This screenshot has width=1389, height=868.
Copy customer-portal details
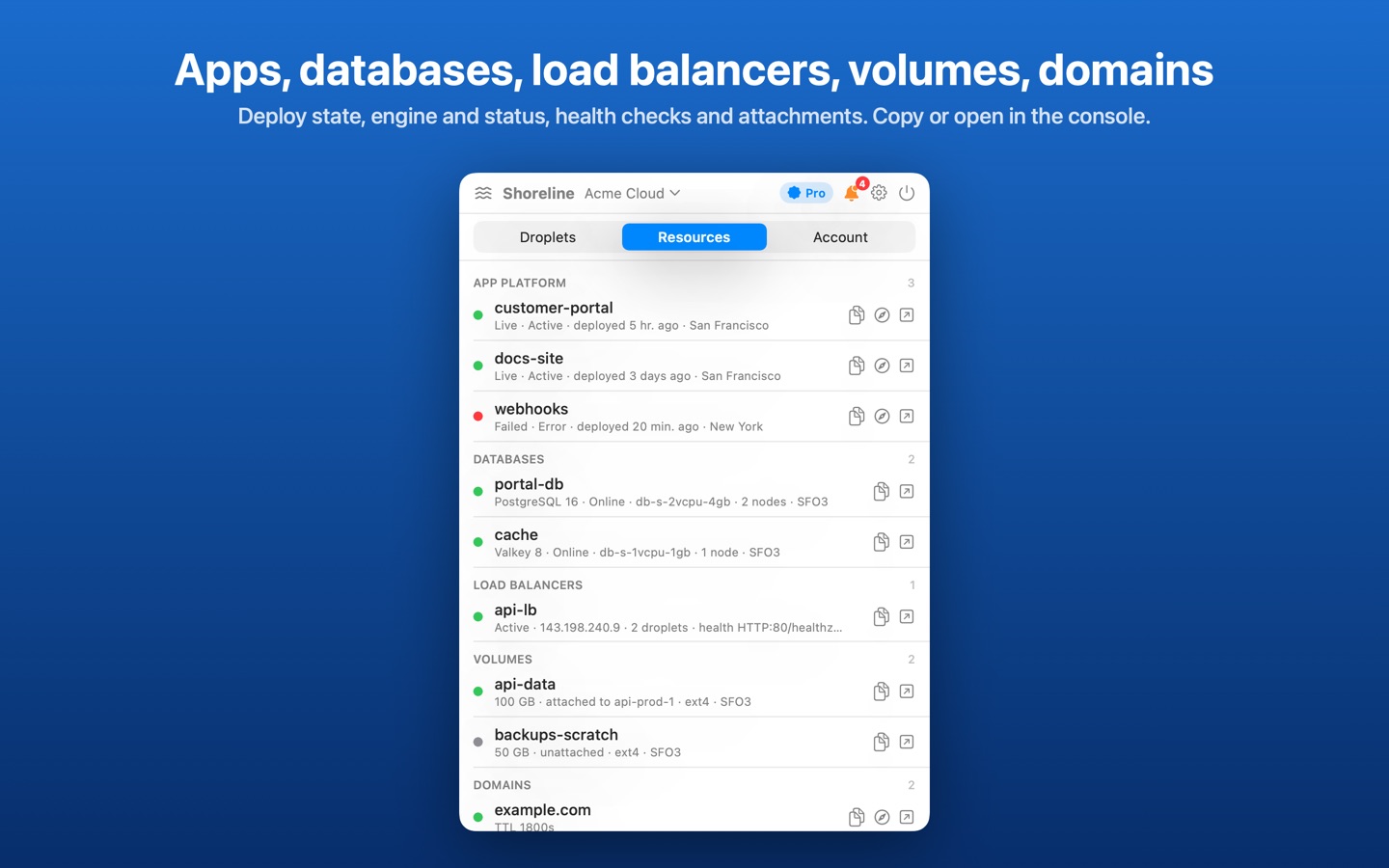(x=856, y=315)
